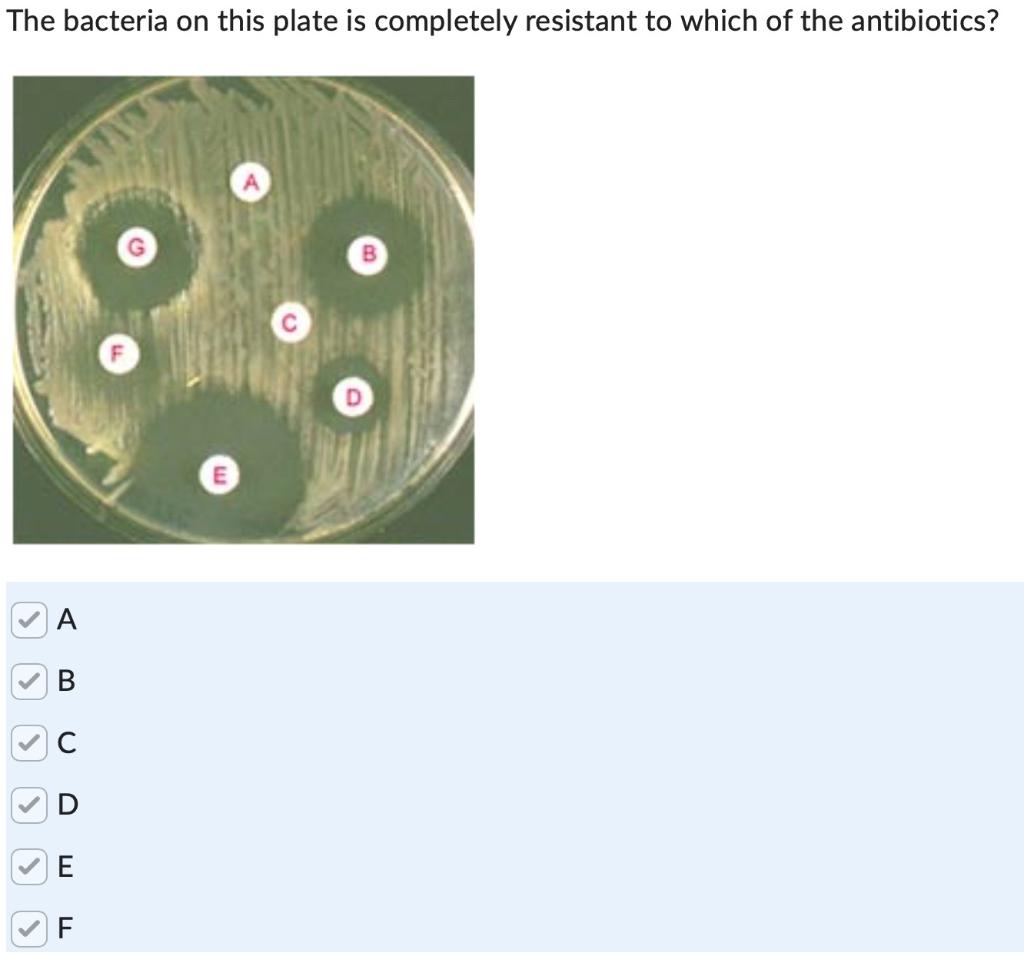The image size is (1024, 956).
Task: Uncheck the answer option E checkbox
Action: [27, 864]
